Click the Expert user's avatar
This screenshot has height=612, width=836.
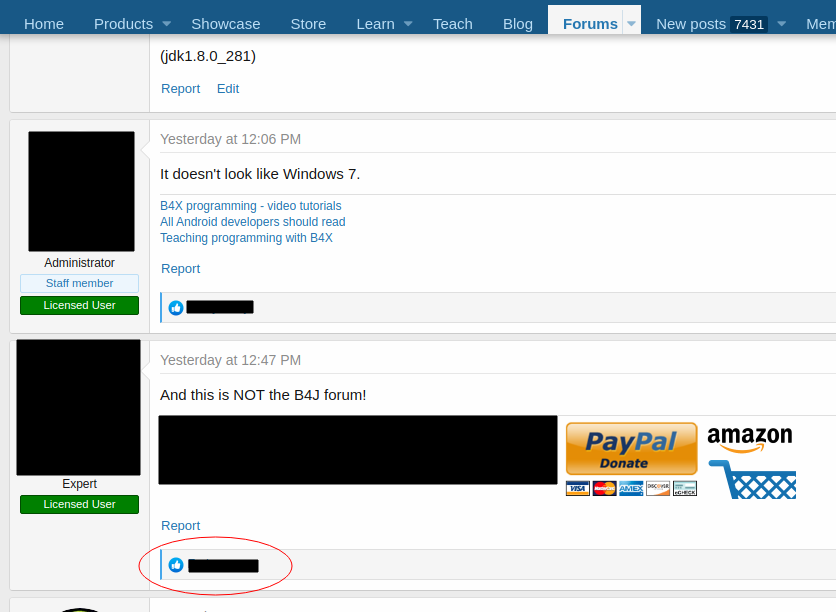pos(78,407)
